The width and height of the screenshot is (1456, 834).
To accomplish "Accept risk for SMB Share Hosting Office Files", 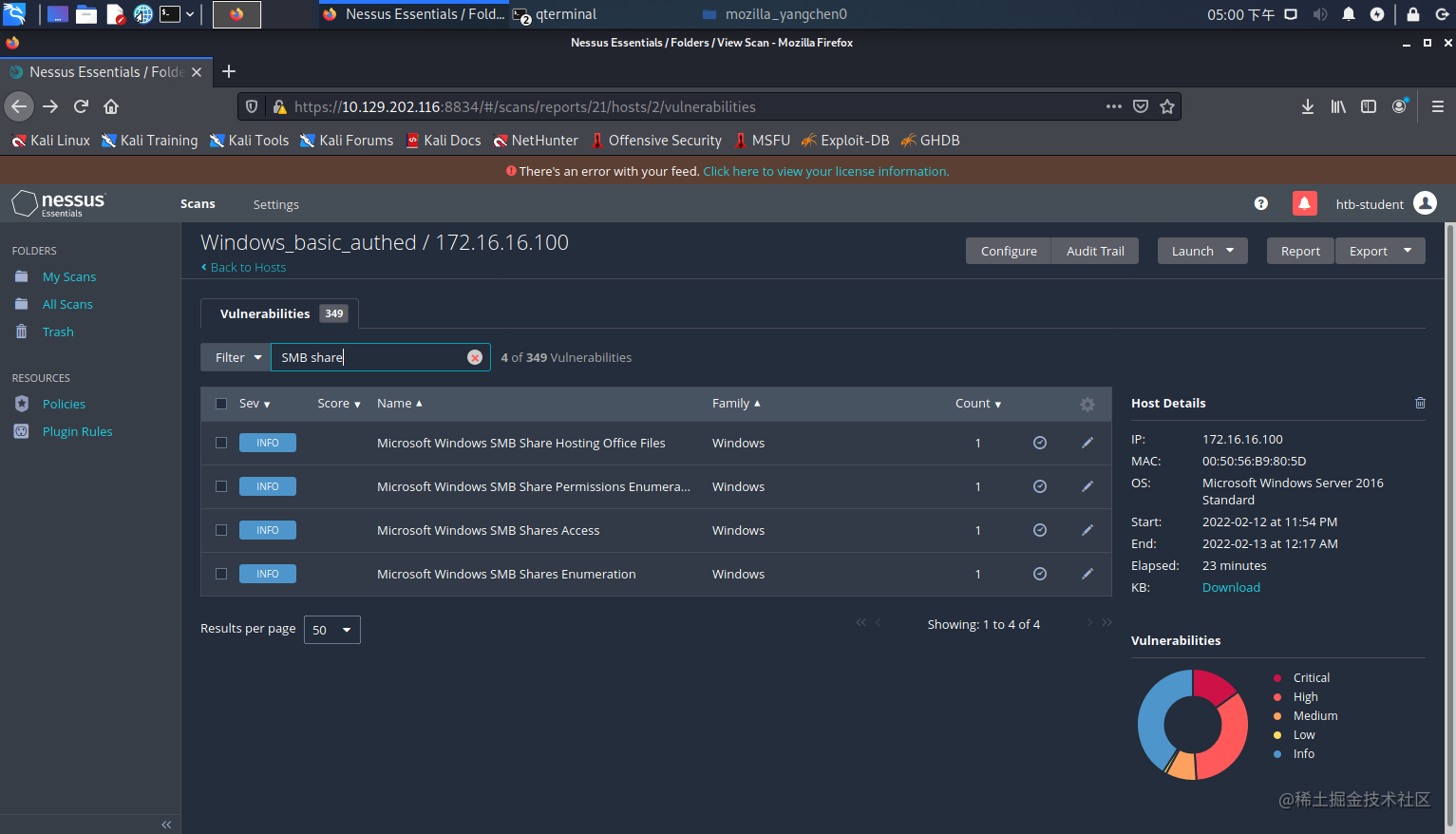I will point(1040,443).
